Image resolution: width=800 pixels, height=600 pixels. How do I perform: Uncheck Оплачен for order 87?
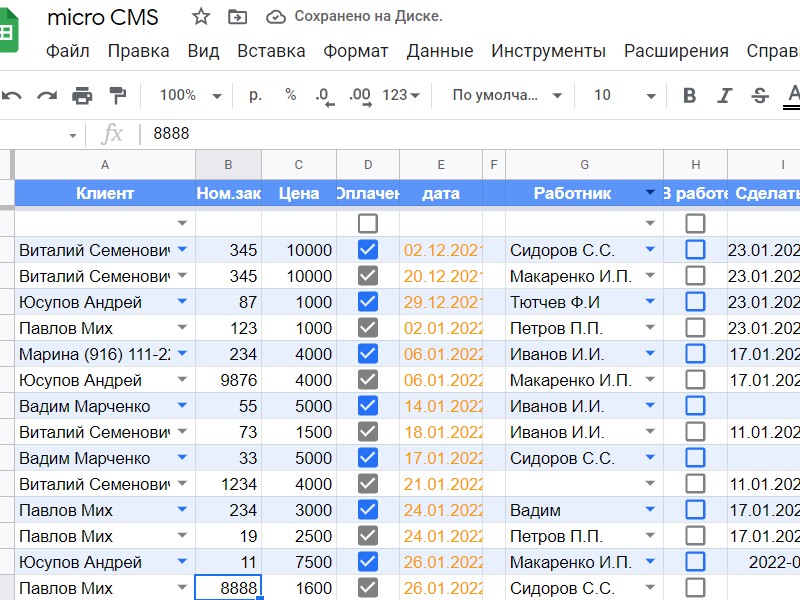click(x=368, y=302)
